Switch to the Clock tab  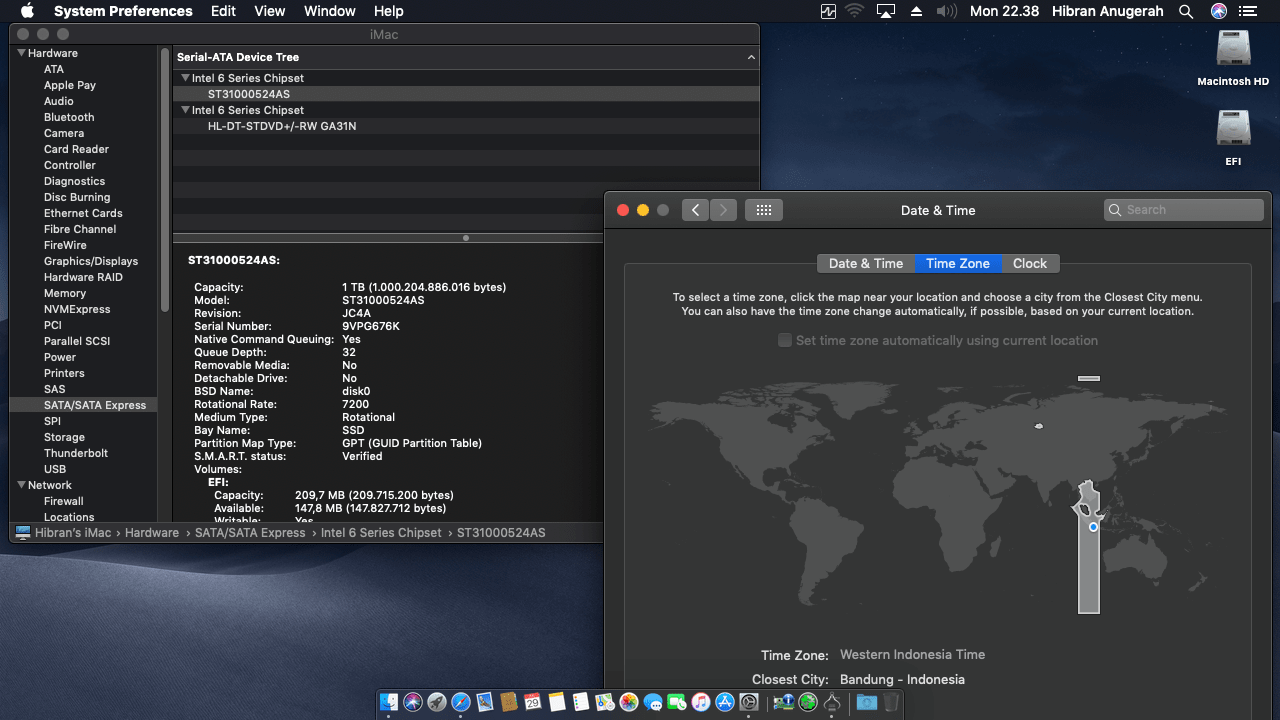coord(1030,264)
